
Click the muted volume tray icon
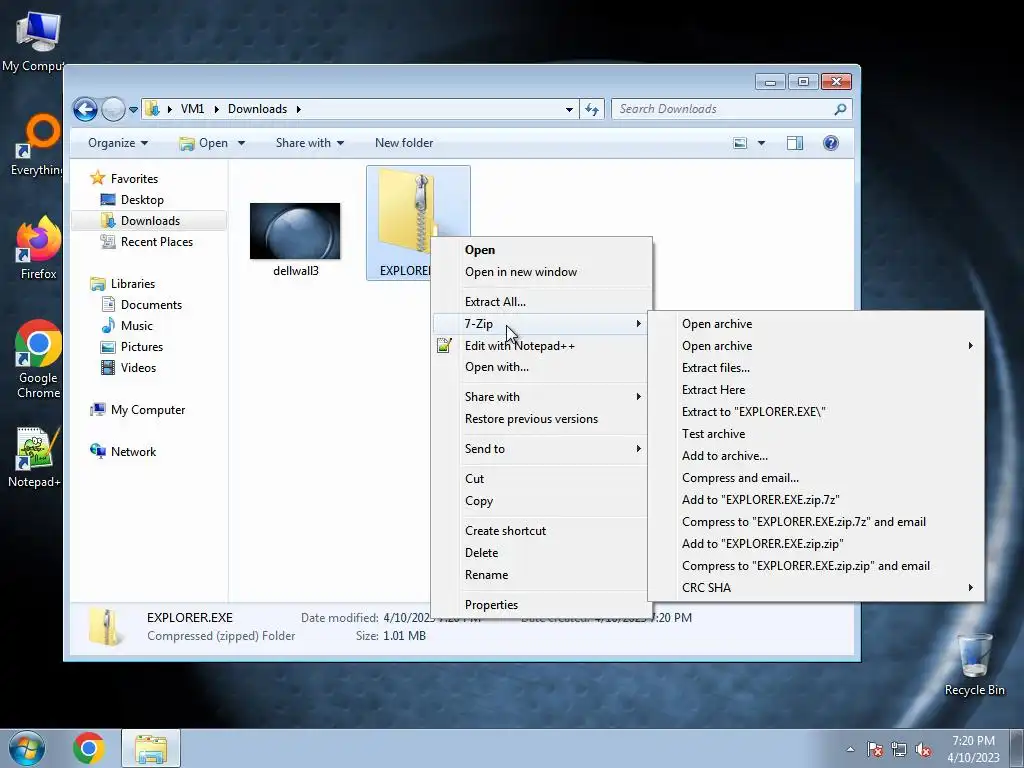(x=923, y=750)
